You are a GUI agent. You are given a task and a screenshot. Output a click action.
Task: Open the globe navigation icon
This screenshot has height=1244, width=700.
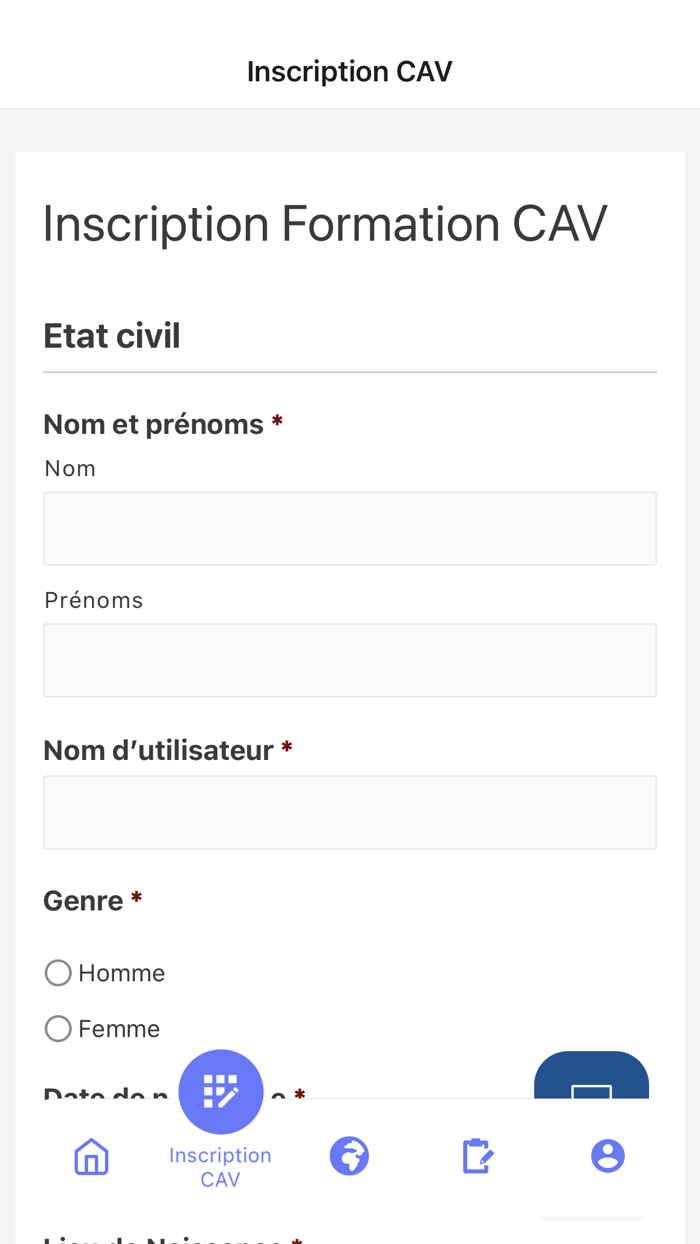pos(349,1155)
